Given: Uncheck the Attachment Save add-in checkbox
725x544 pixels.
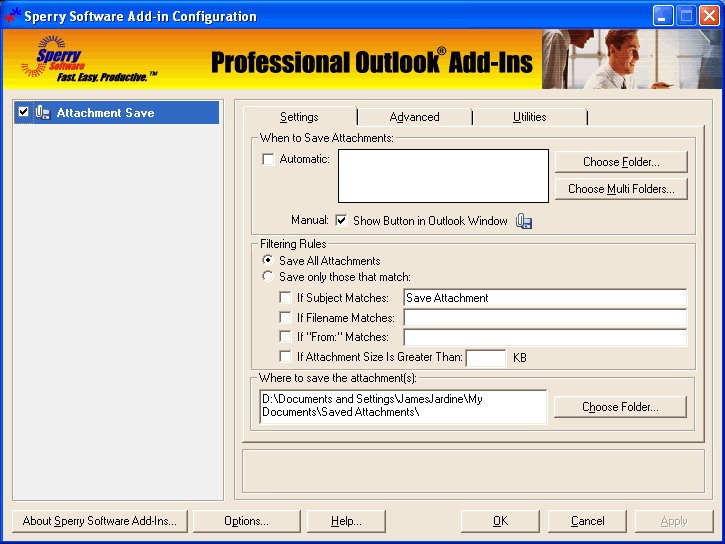Looking at the screenshot, I should [23, 112].
